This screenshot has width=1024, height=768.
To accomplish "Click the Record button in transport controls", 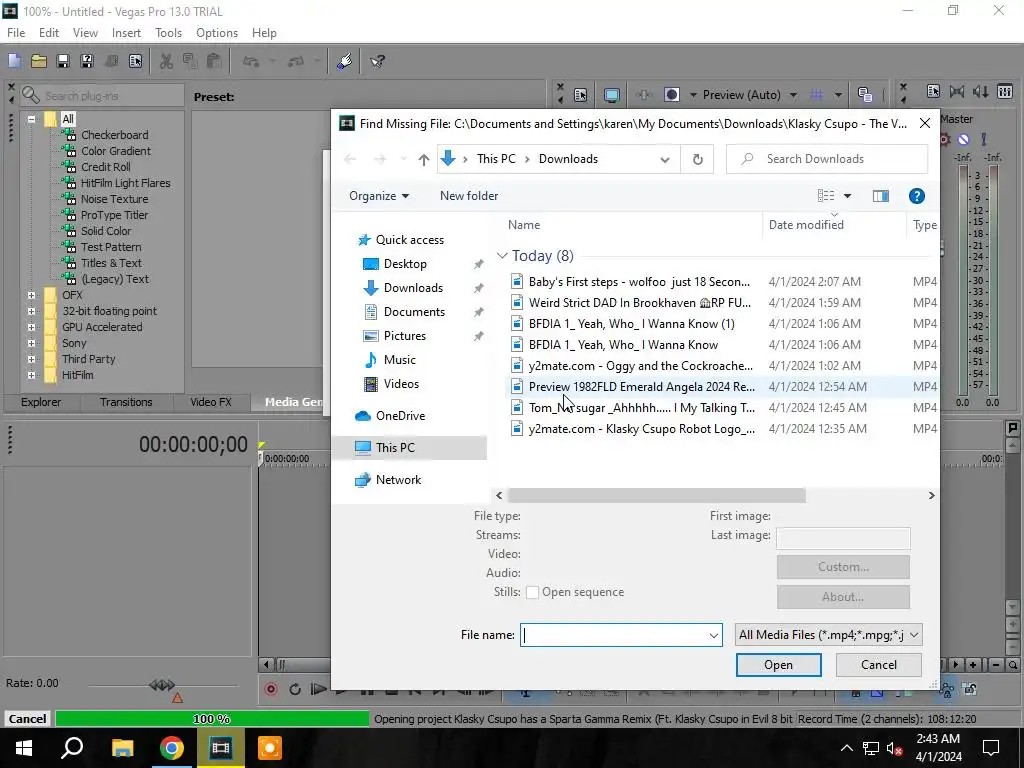I will click(x=270, y=689).
